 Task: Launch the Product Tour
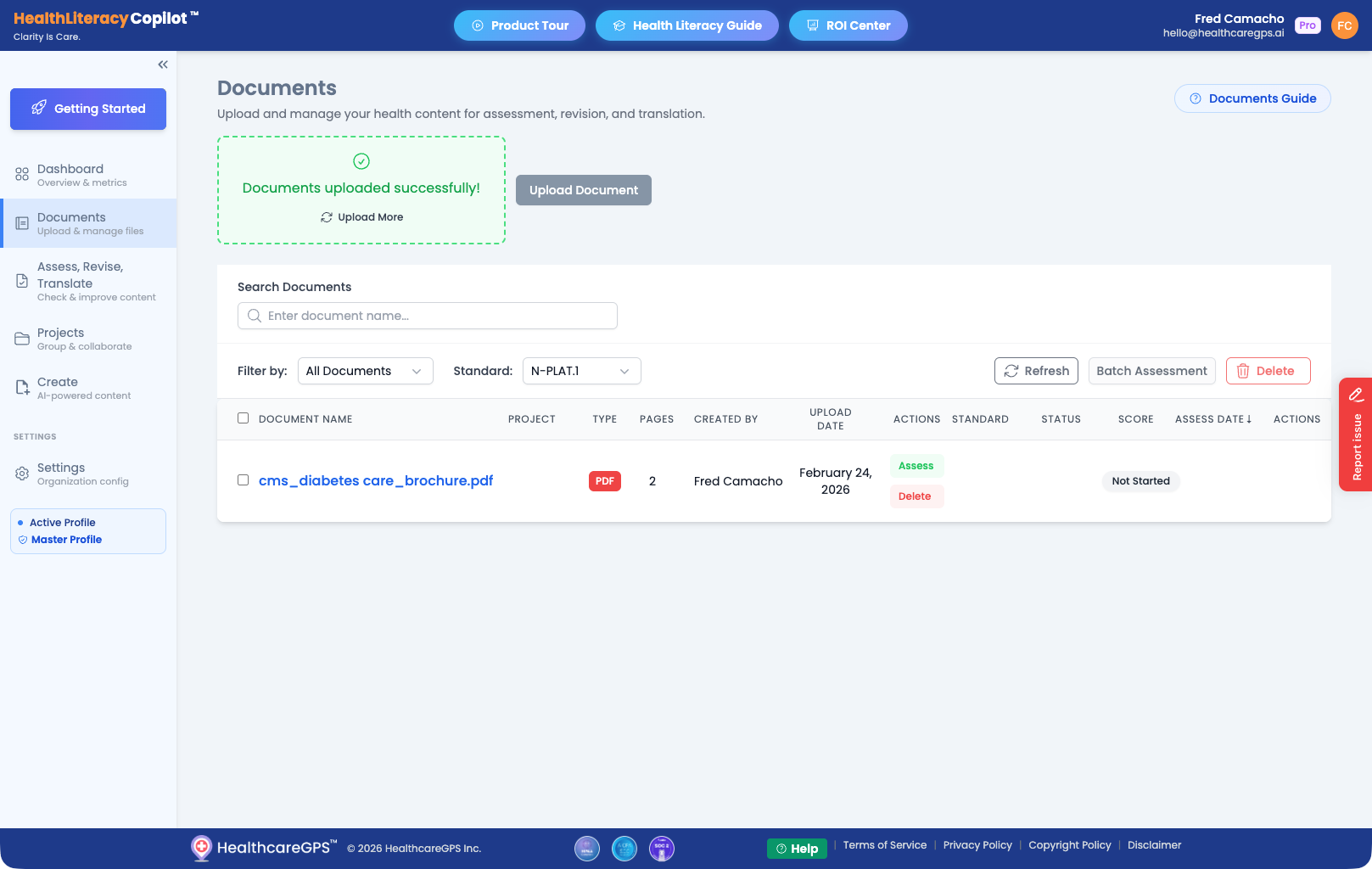point(519,25)
